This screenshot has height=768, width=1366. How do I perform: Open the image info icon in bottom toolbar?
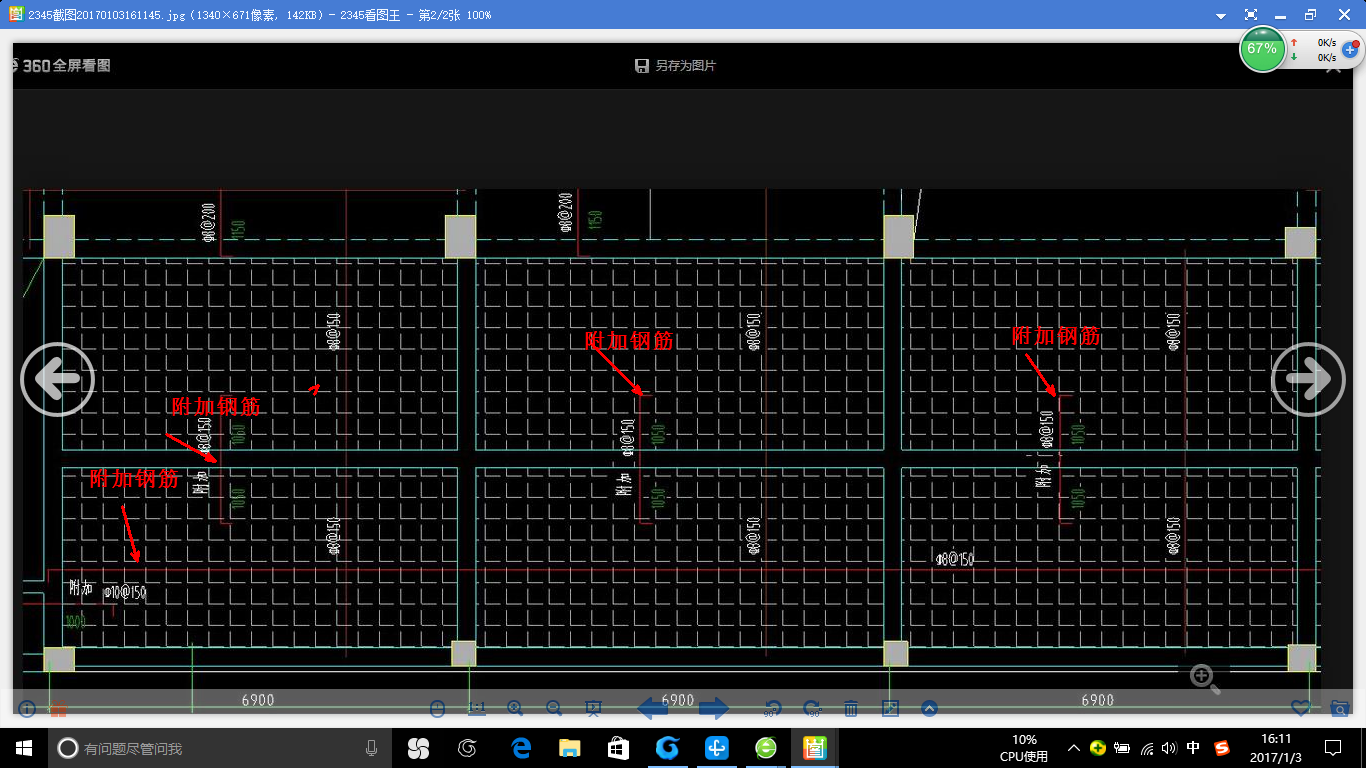pyautogui.click(x=27, y=709)
